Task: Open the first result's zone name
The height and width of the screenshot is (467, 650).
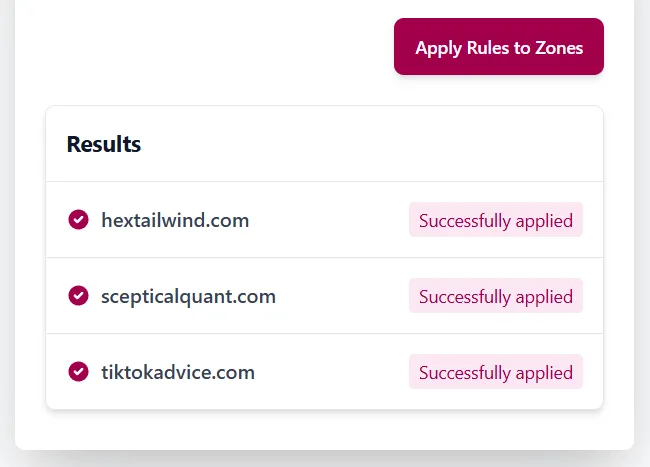Action: point(175,220)
